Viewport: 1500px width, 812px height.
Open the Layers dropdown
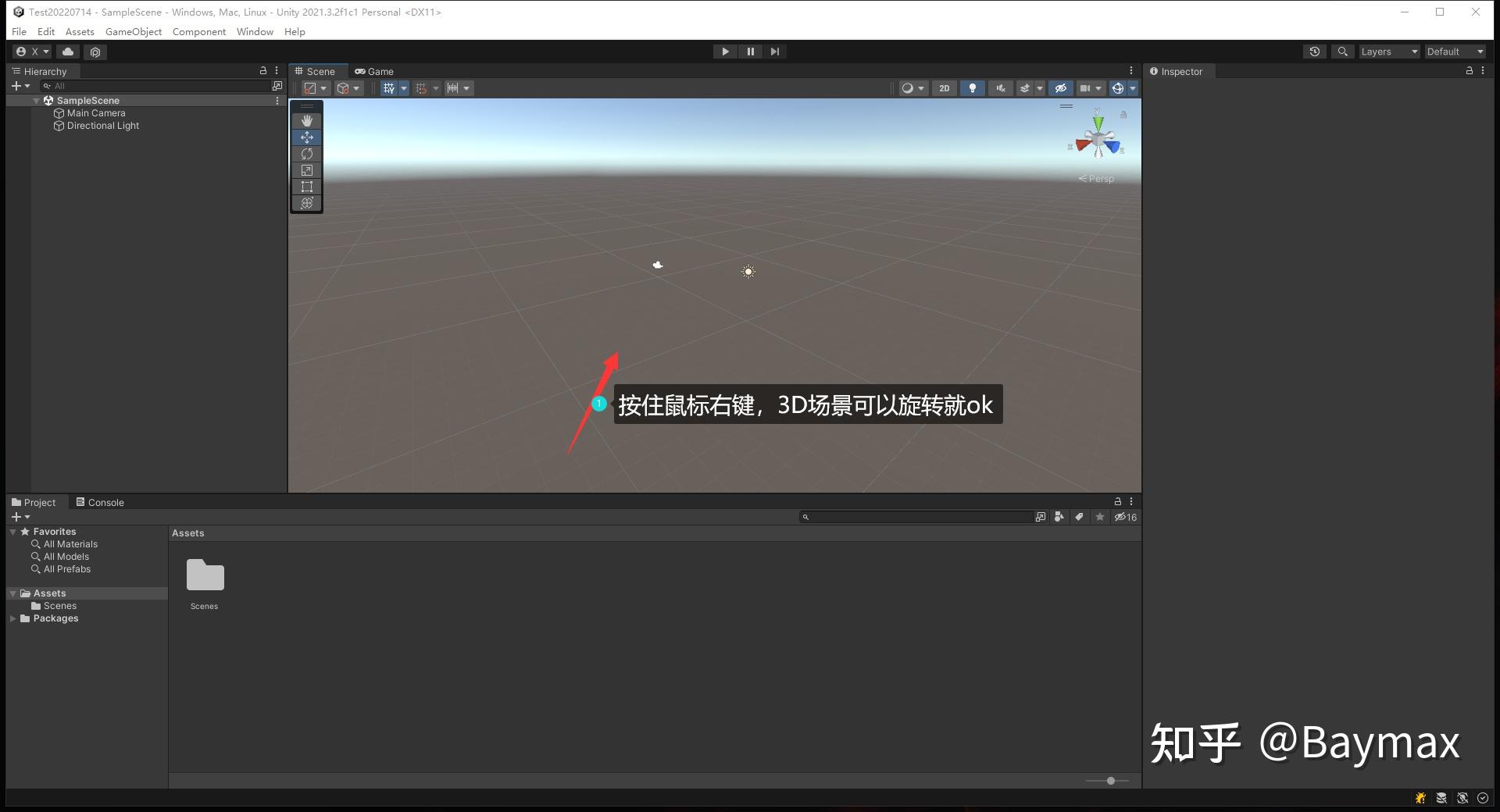tap(1389, 52)
